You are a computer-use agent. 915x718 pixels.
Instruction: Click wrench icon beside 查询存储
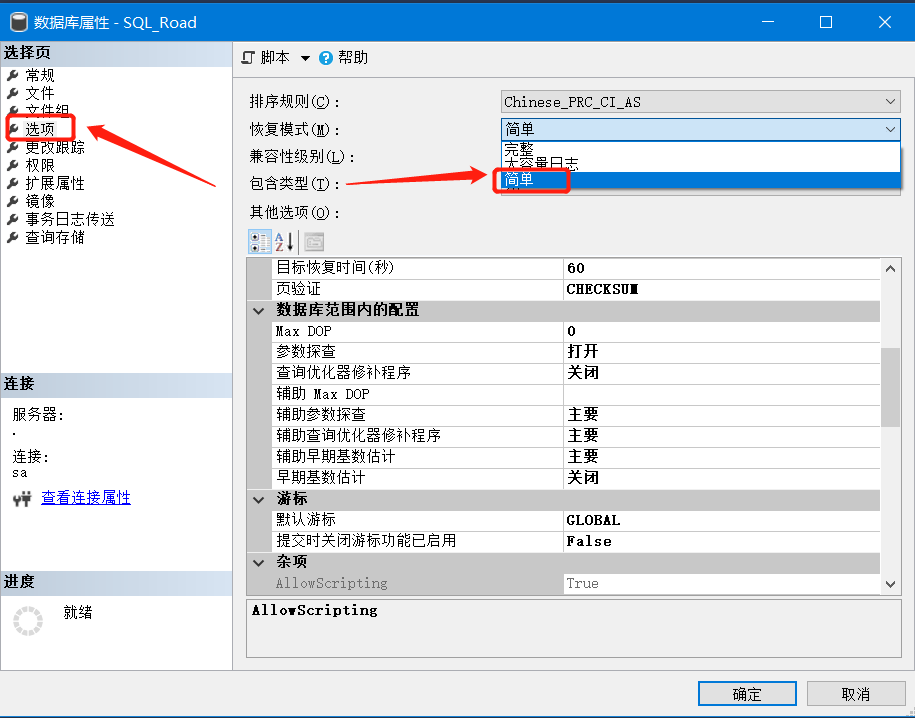13,238
